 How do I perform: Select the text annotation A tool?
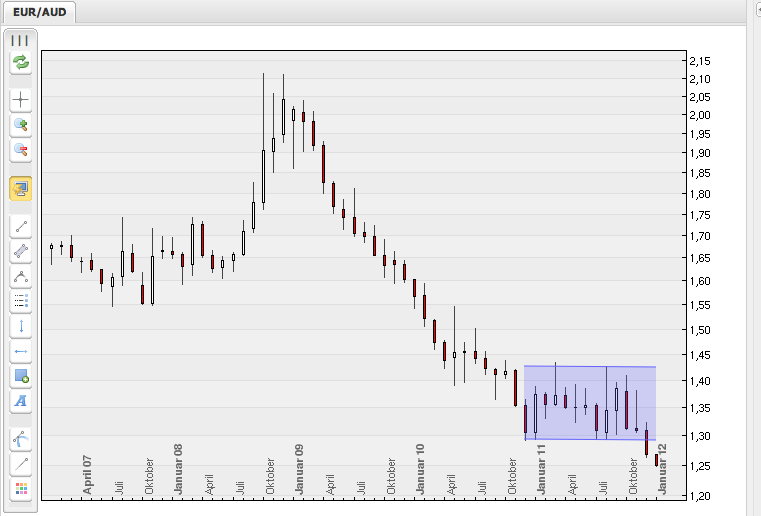tap(20, 401)
